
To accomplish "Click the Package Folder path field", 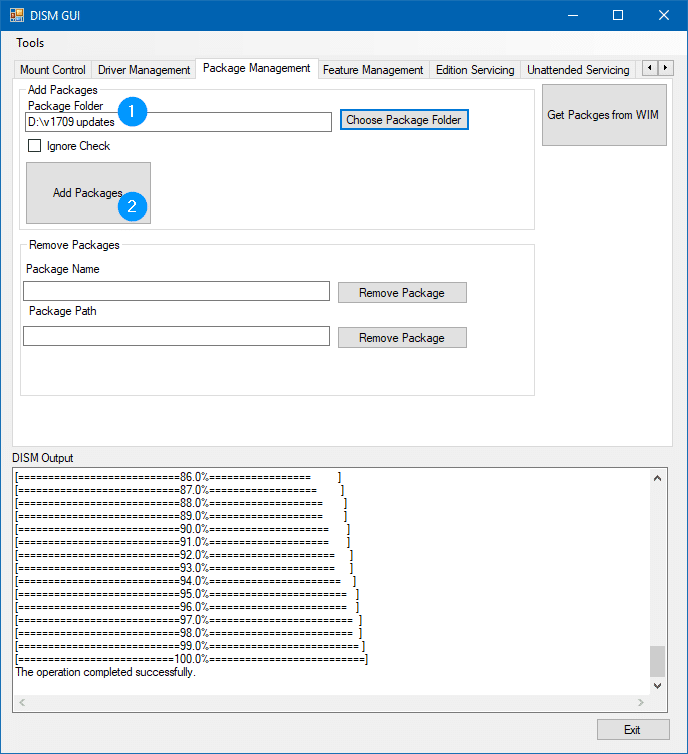I will [178, 122].
